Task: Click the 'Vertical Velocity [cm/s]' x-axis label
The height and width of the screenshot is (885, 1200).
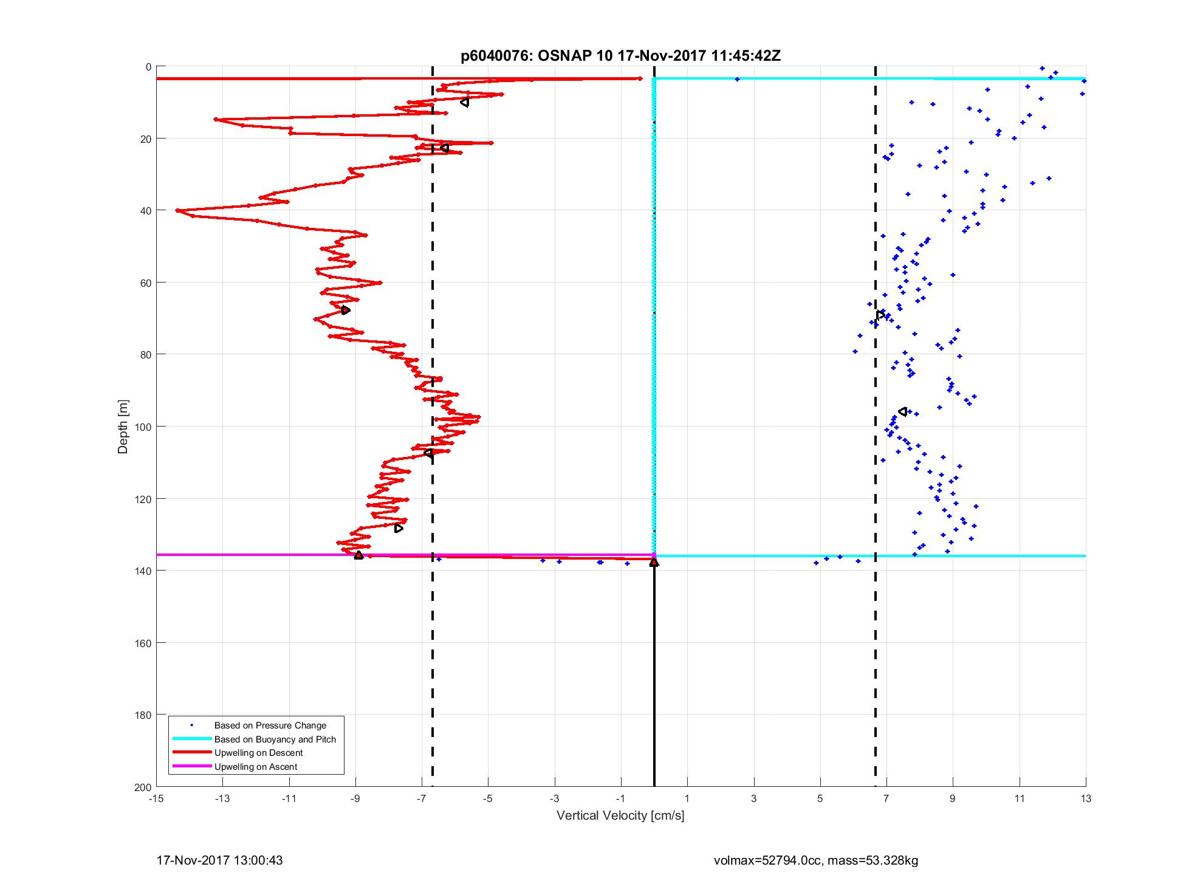Action: [620, 816]
